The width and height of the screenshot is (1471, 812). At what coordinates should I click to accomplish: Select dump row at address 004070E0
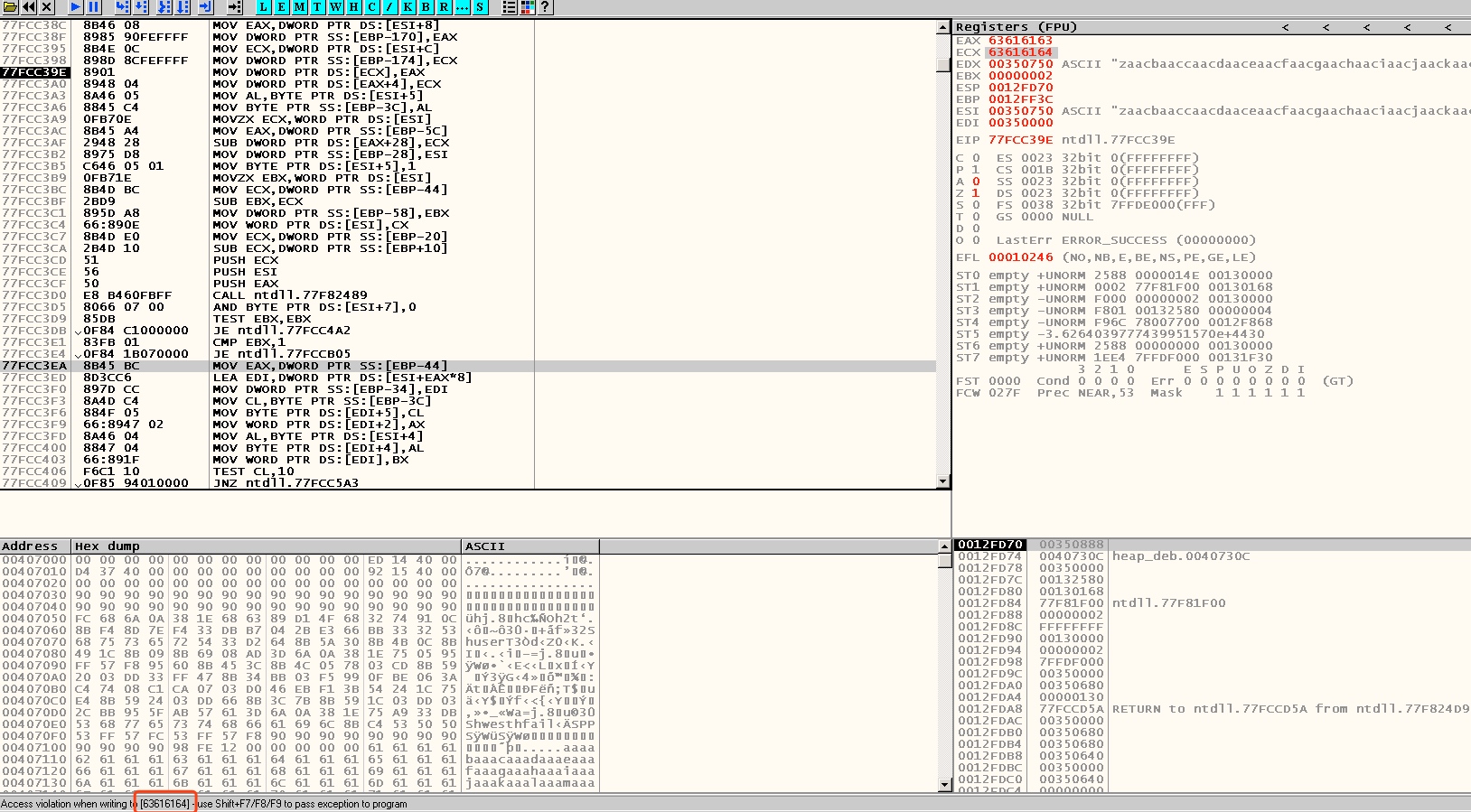click(299, 724)
